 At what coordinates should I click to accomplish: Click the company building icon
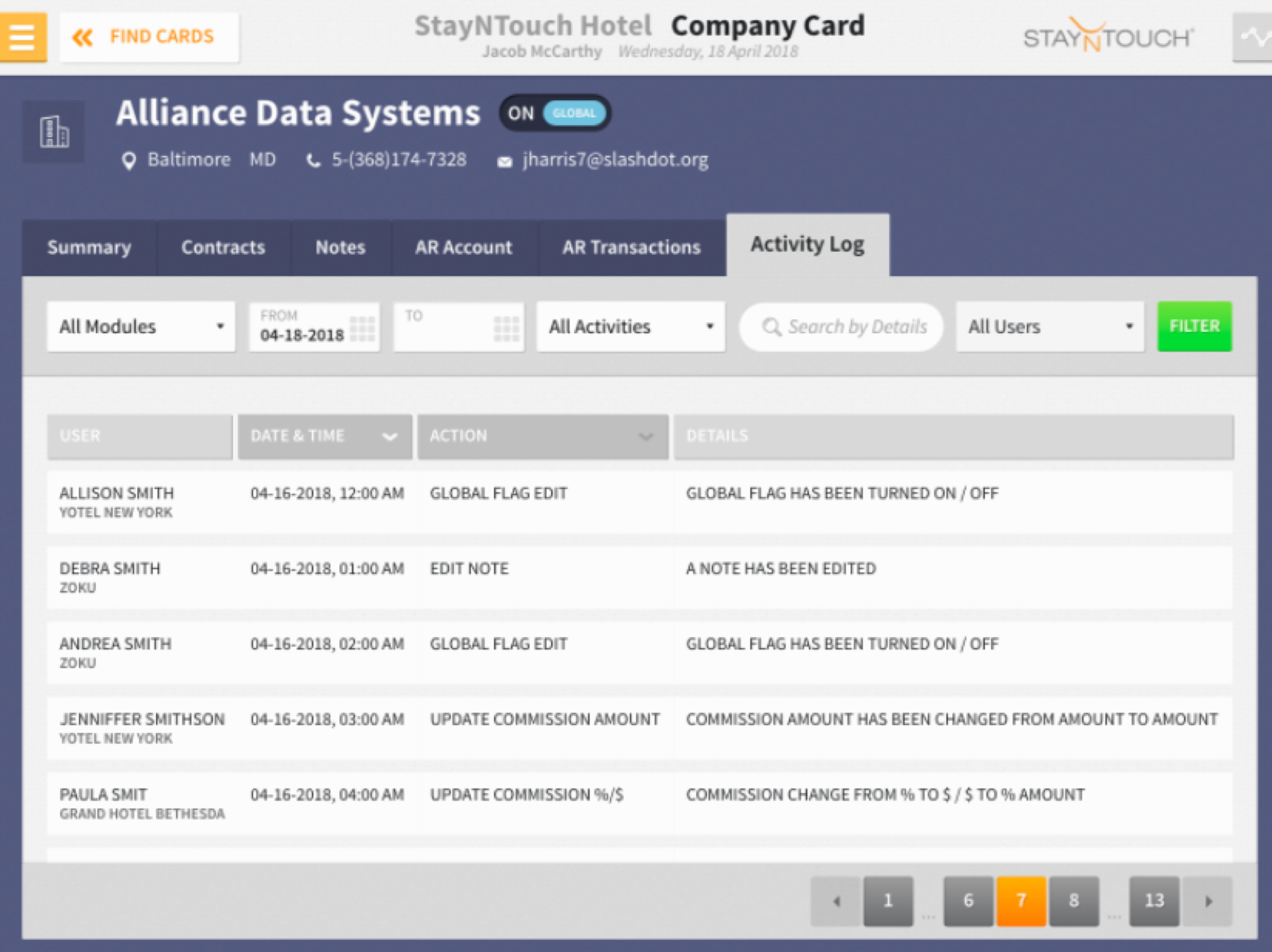point(54,132)
